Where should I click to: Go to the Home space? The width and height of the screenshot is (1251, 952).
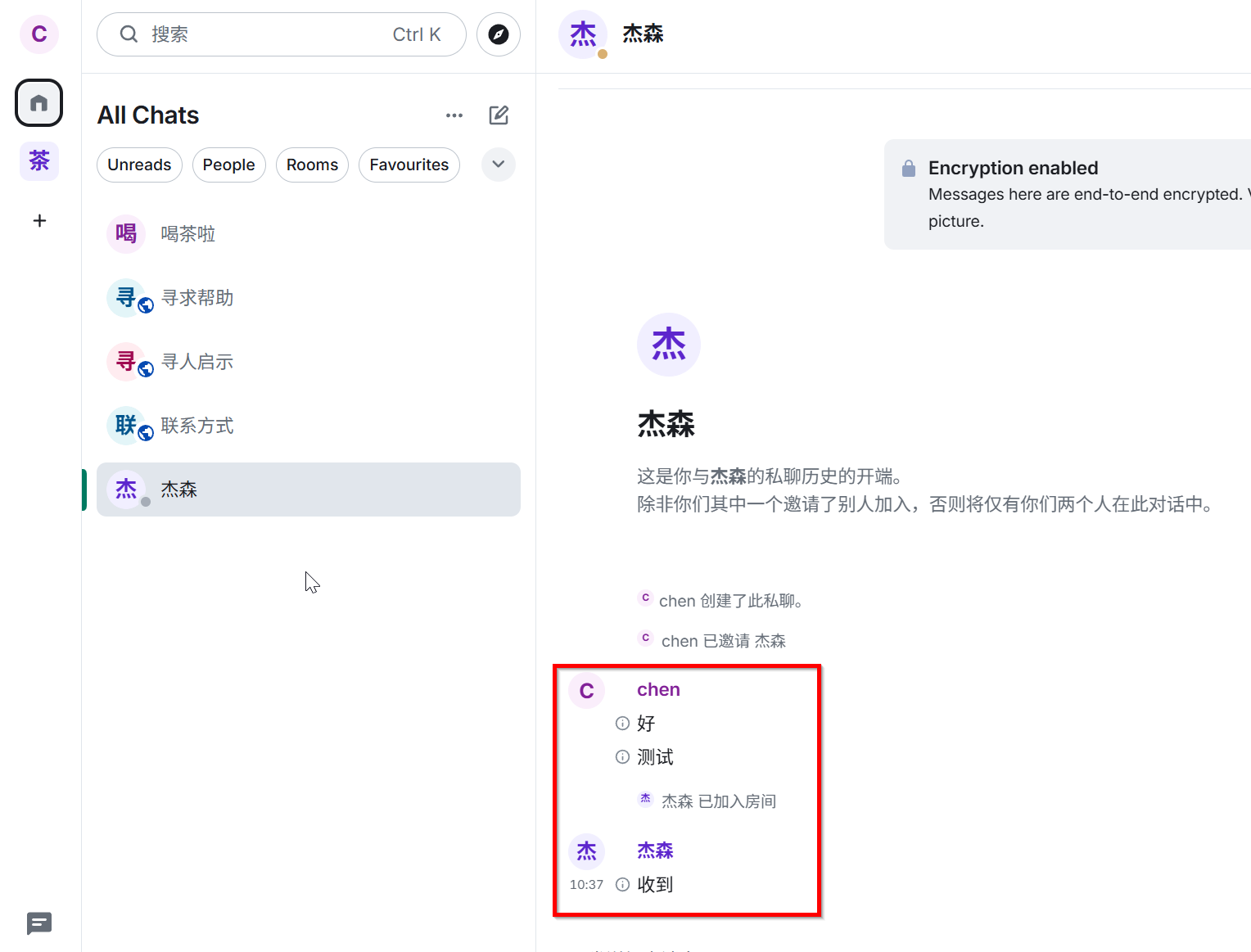(x=39, y=103)
